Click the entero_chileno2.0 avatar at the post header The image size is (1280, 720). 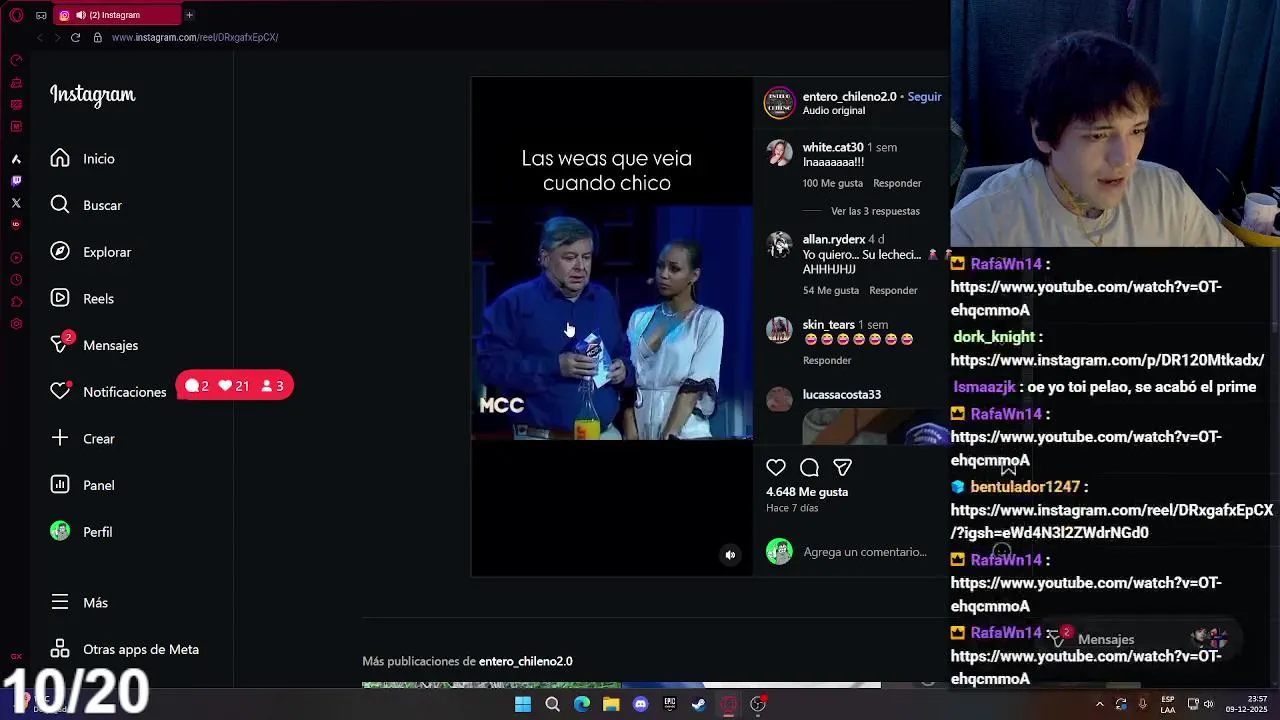(x=779, y=102)
